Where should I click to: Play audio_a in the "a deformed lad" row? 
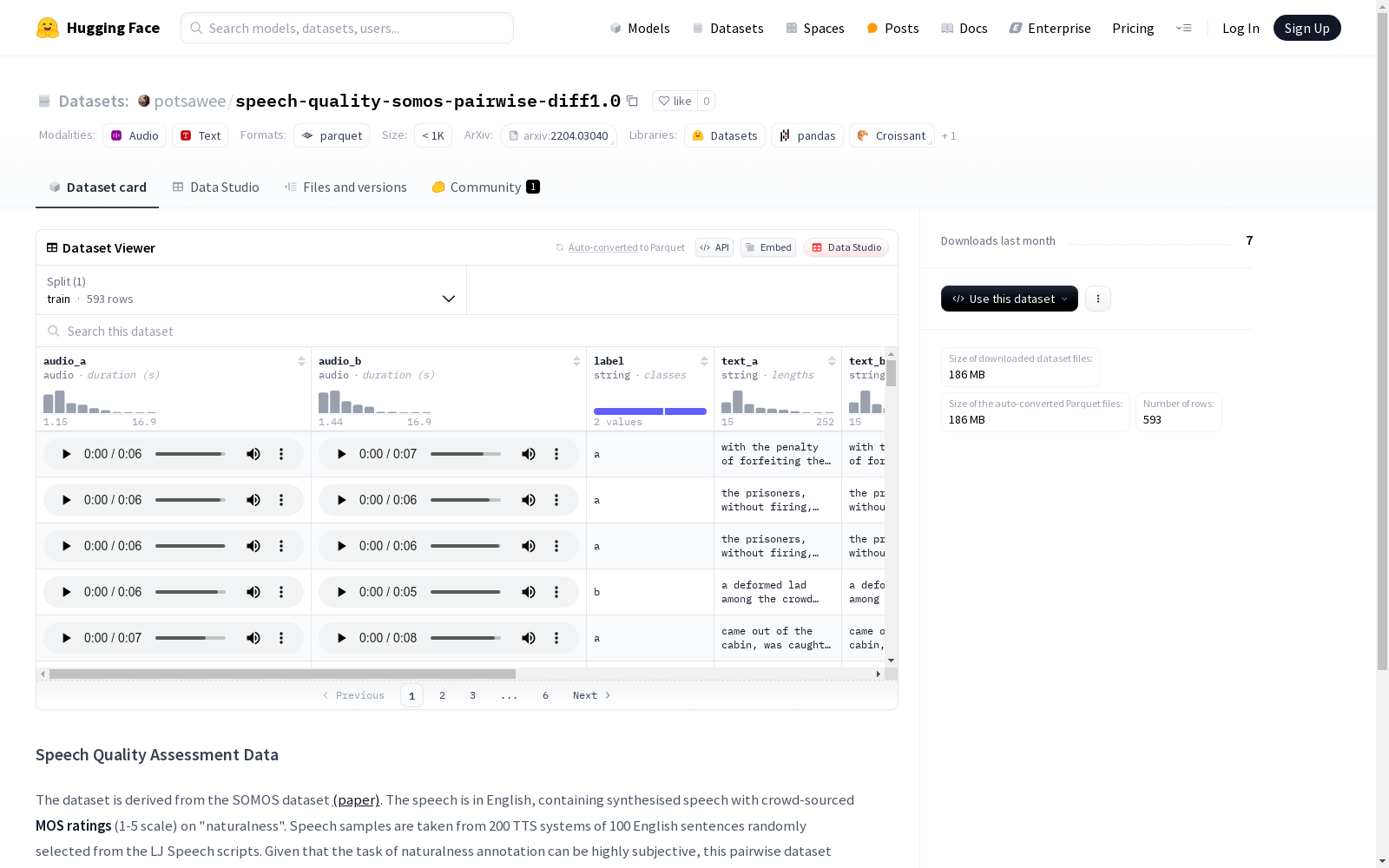66,592
